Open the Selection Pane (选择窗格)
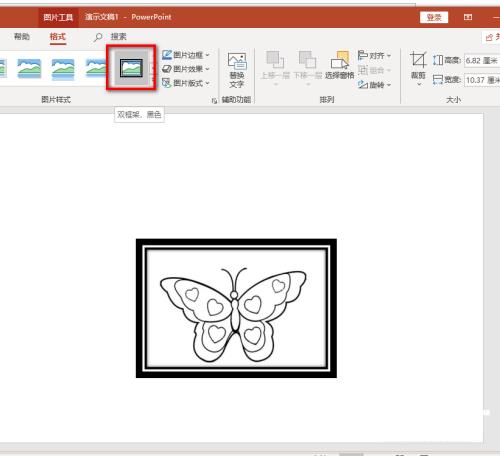 click(x=340, y=65)
